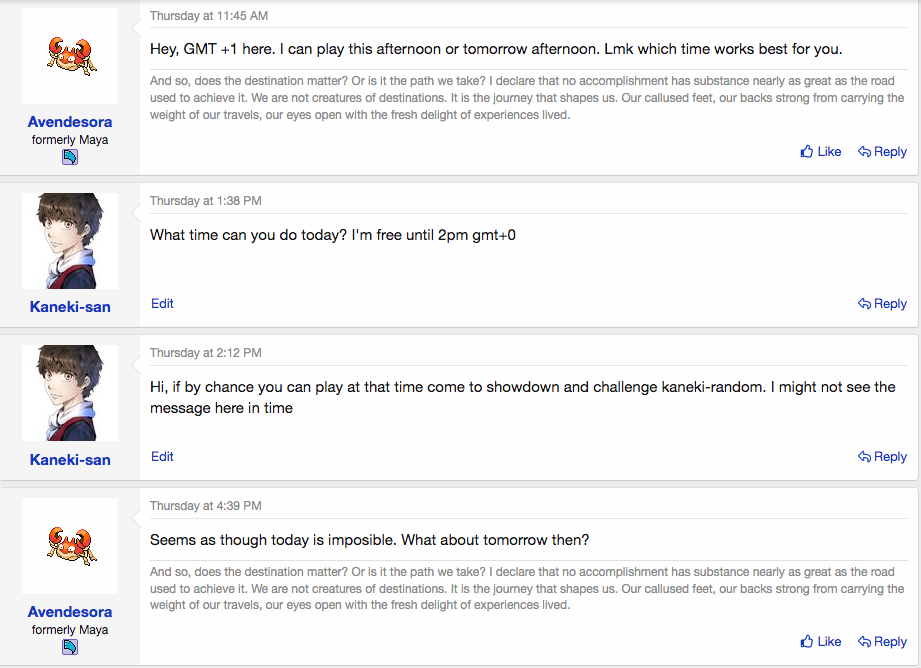Click Kaneki-san's avatar in 1:38 PM post
921x668 pixels.
click(x=70, y=241)
